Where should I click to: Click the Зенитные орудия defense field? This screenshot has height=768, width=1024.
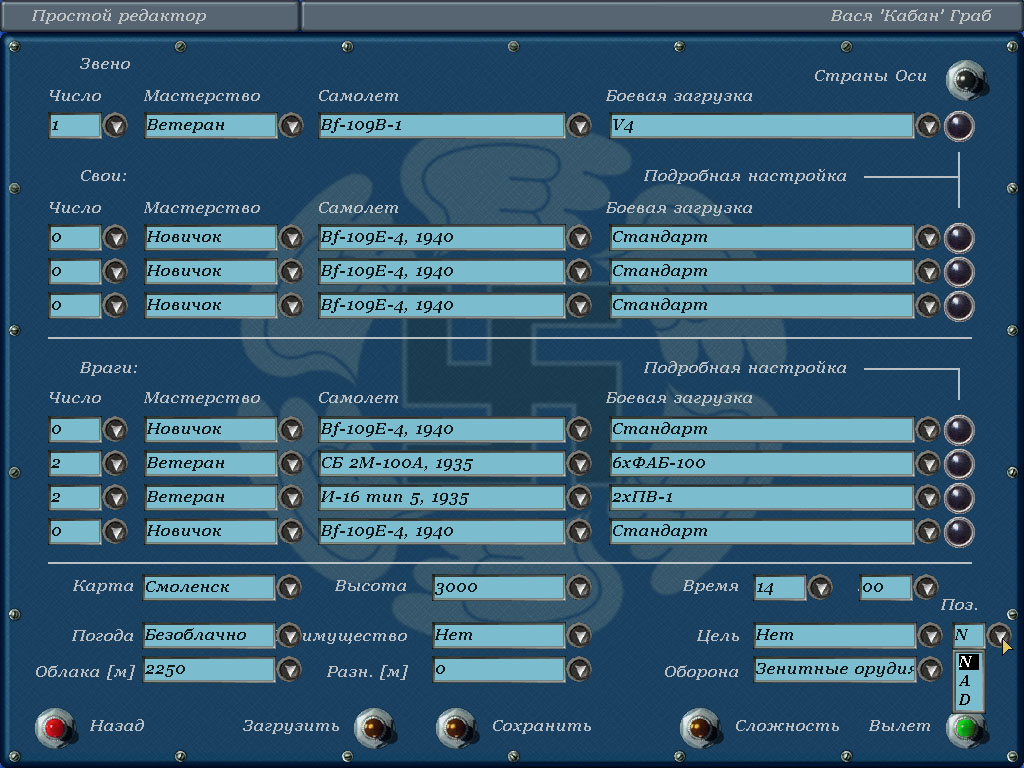(x=835, y=669)
